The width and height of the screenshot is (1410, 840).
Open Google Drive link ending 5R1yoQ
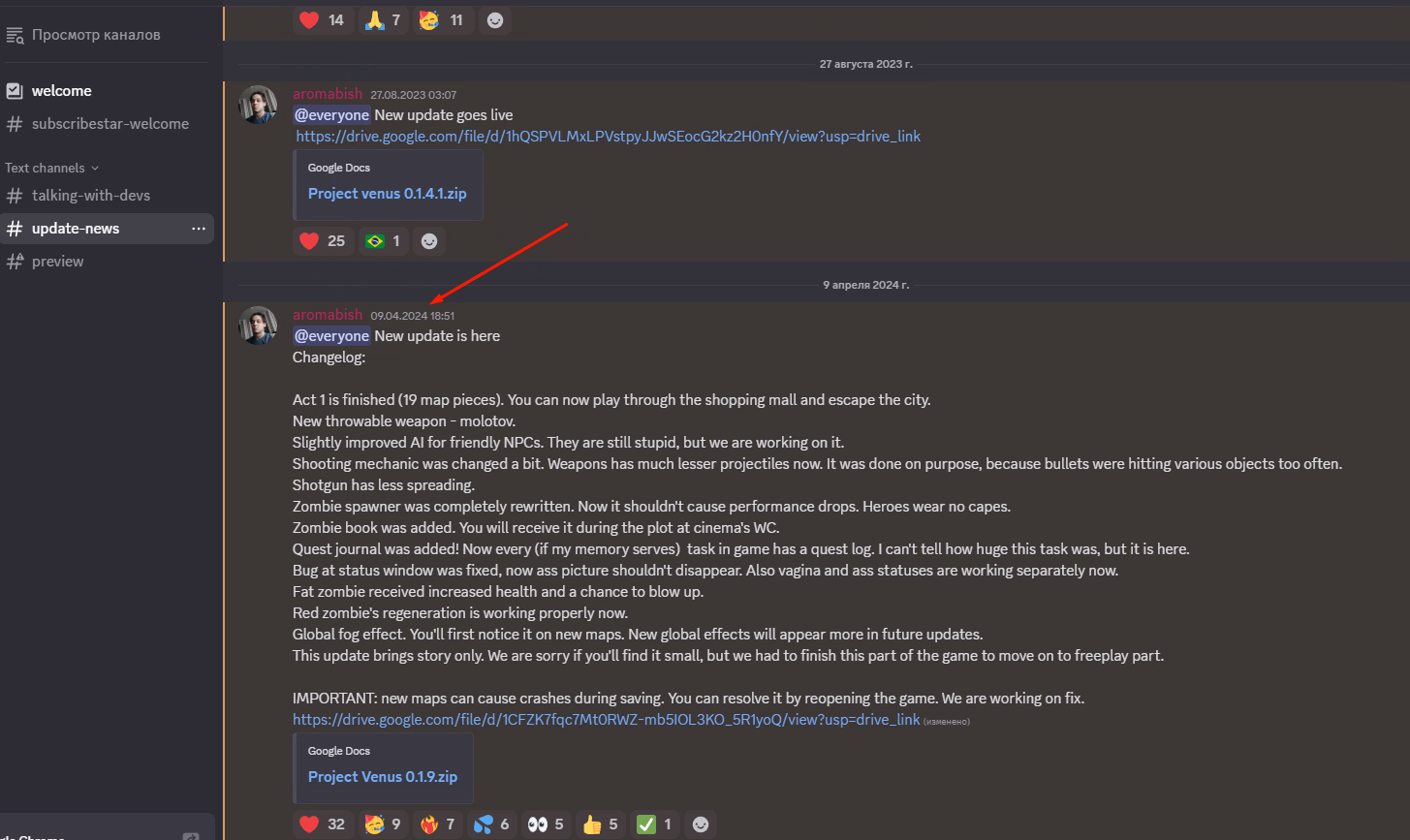click(607, 720)
